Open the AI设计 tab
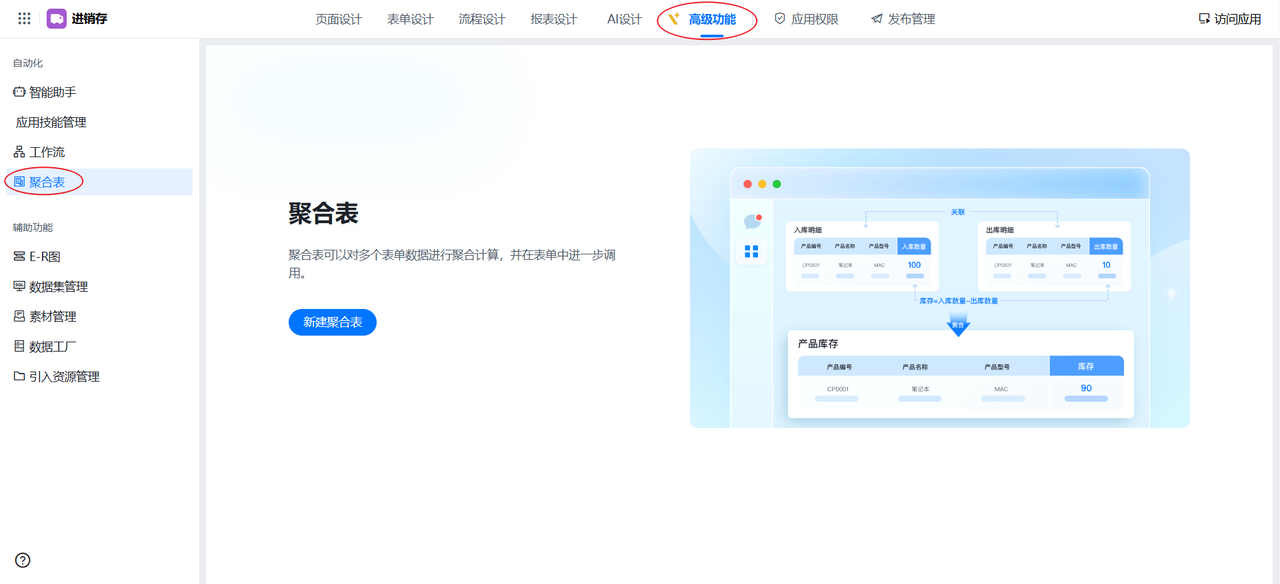 coord(624,19)
